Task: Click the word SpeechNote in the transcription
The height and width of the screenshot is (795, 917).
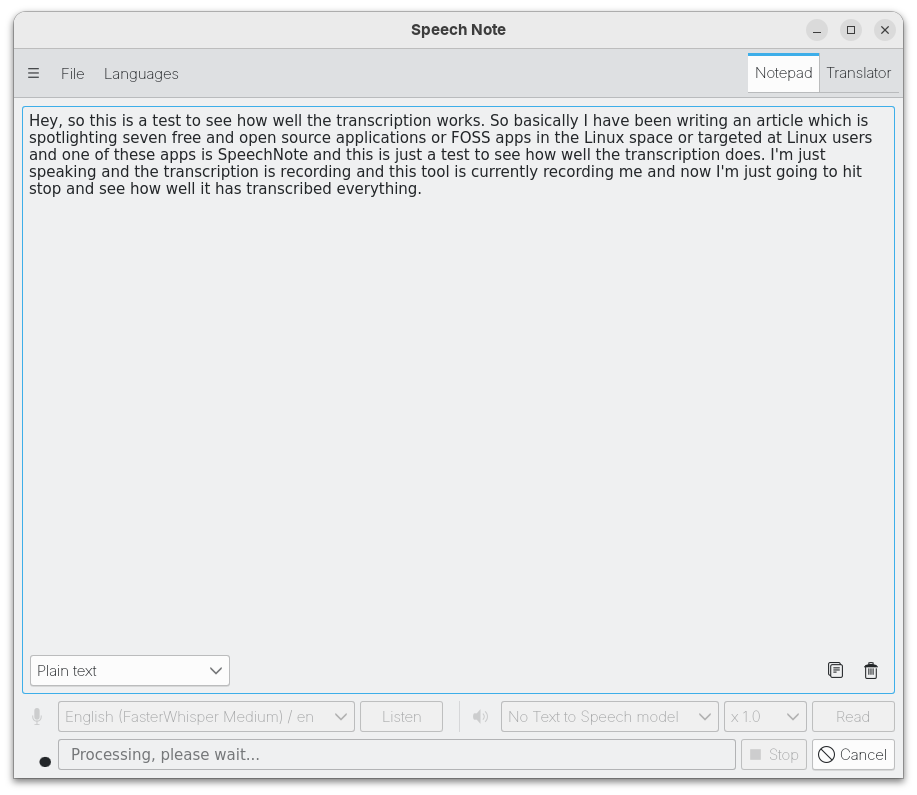Action: 263,155
